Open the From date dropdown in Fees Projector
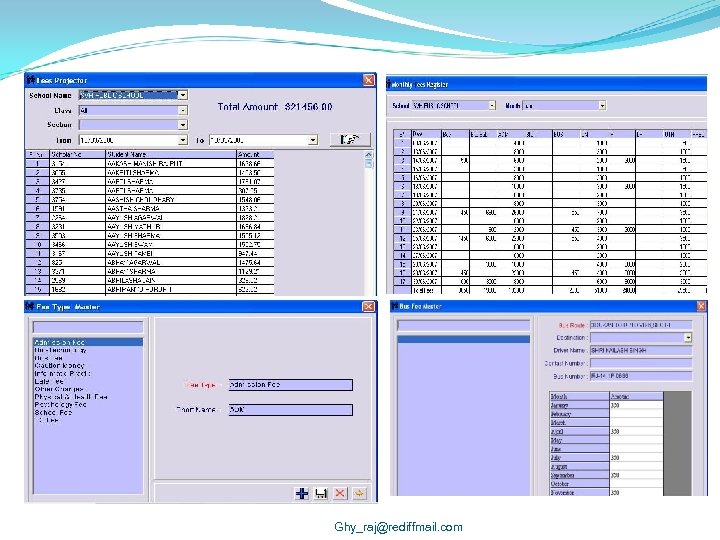The image size is (720, 540). click(x=182, y=140)
